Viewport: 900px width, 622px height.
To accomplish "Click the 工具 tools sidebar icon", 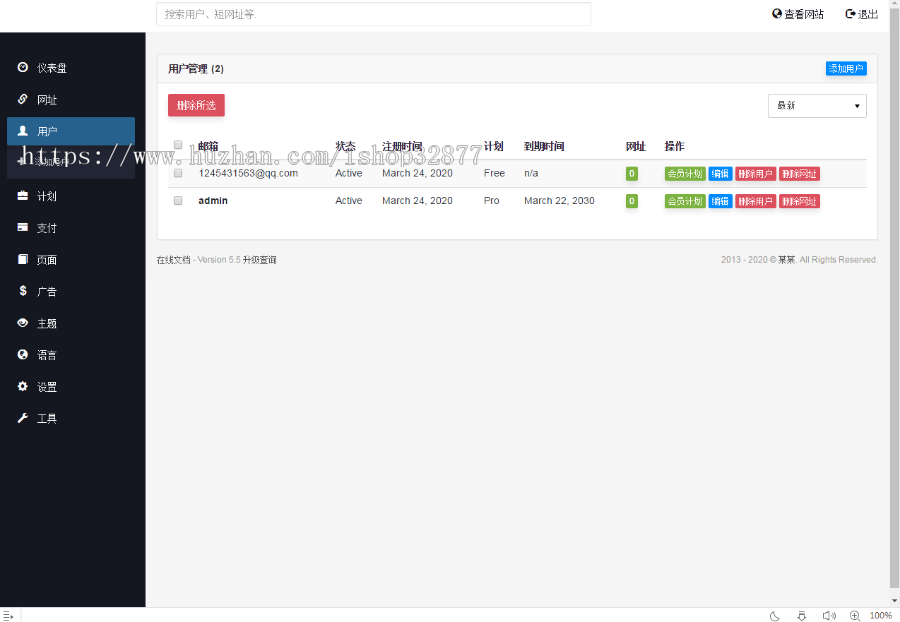I will 22,418.
